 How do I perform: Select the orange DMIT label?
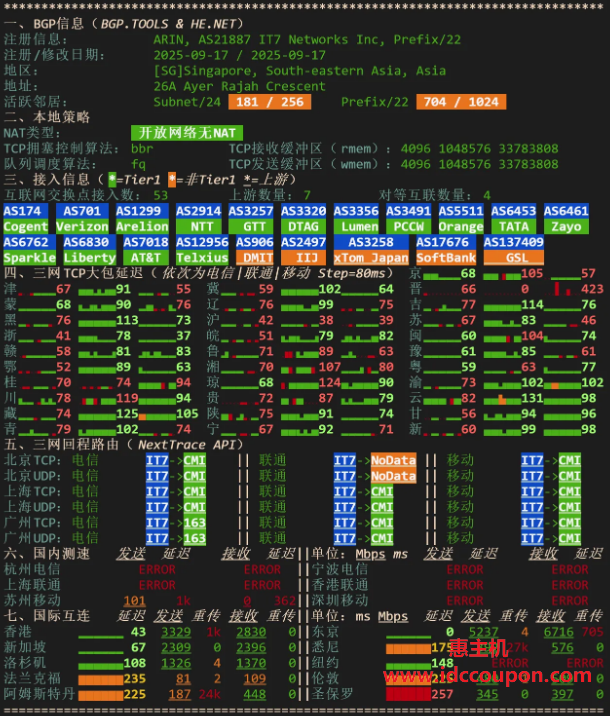click(255, 258)
